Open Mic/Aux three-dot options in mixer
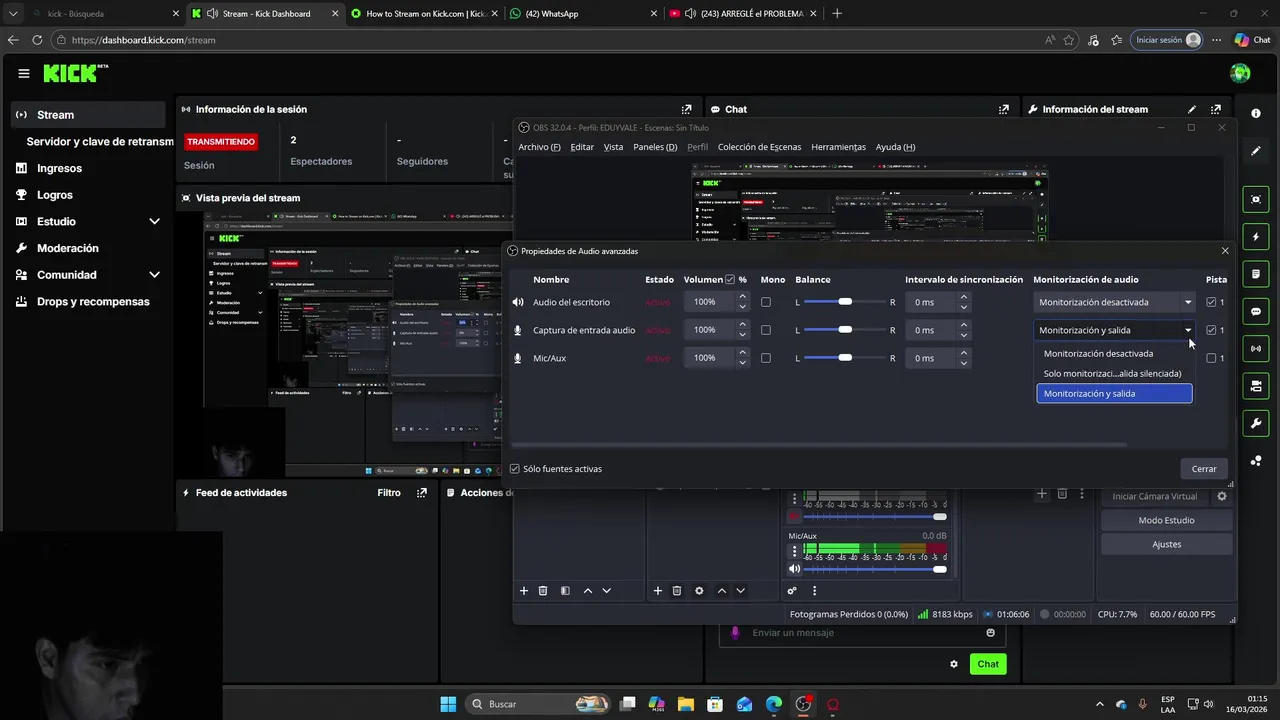The width and height of the screenshot is (1280, 720). [795, 550]
